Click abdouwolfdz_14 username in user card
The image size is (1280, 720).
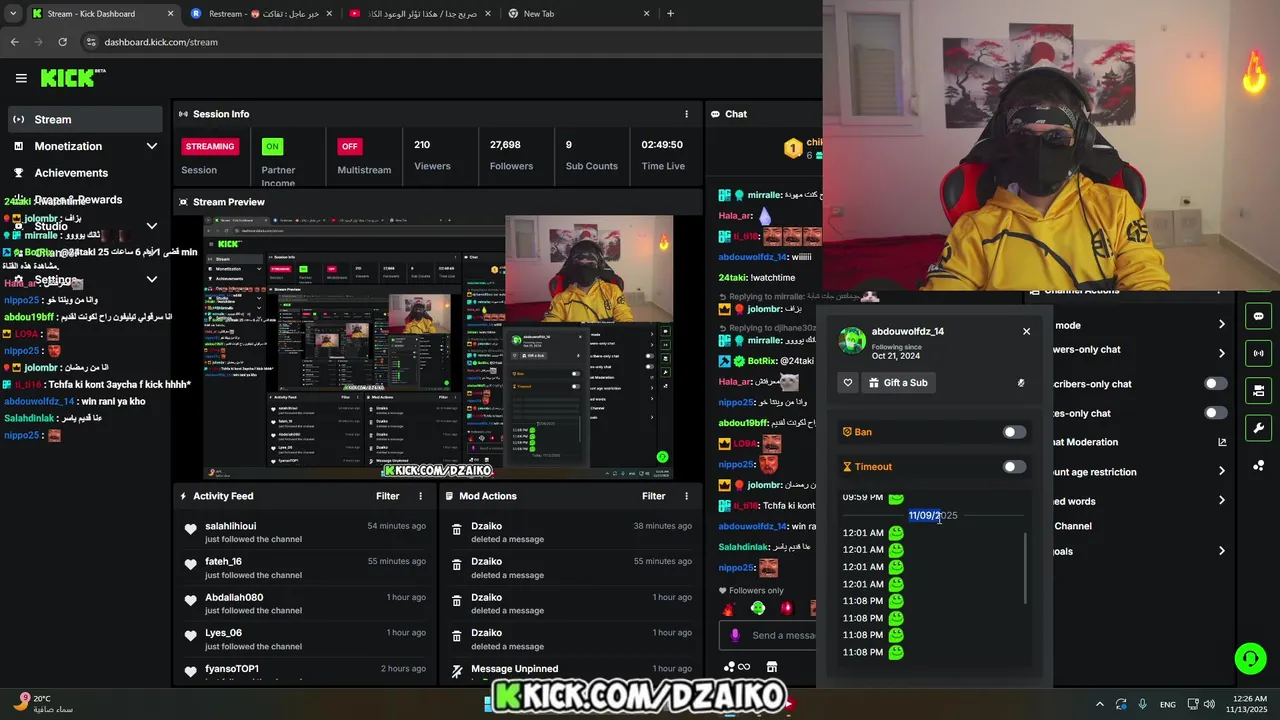pyautogui.click(x=908, y=331)
